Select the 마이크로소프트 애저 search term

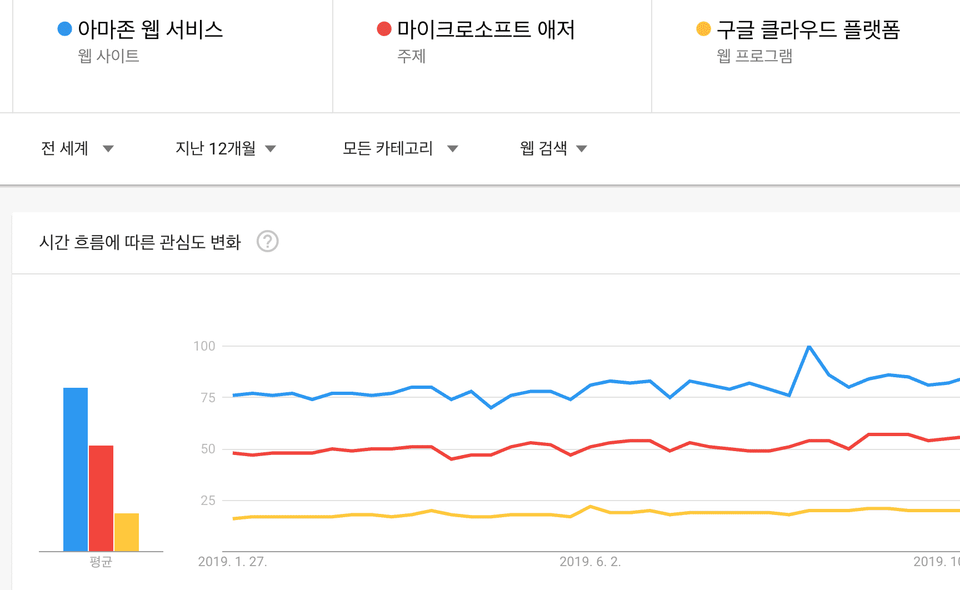pos(486,29)
